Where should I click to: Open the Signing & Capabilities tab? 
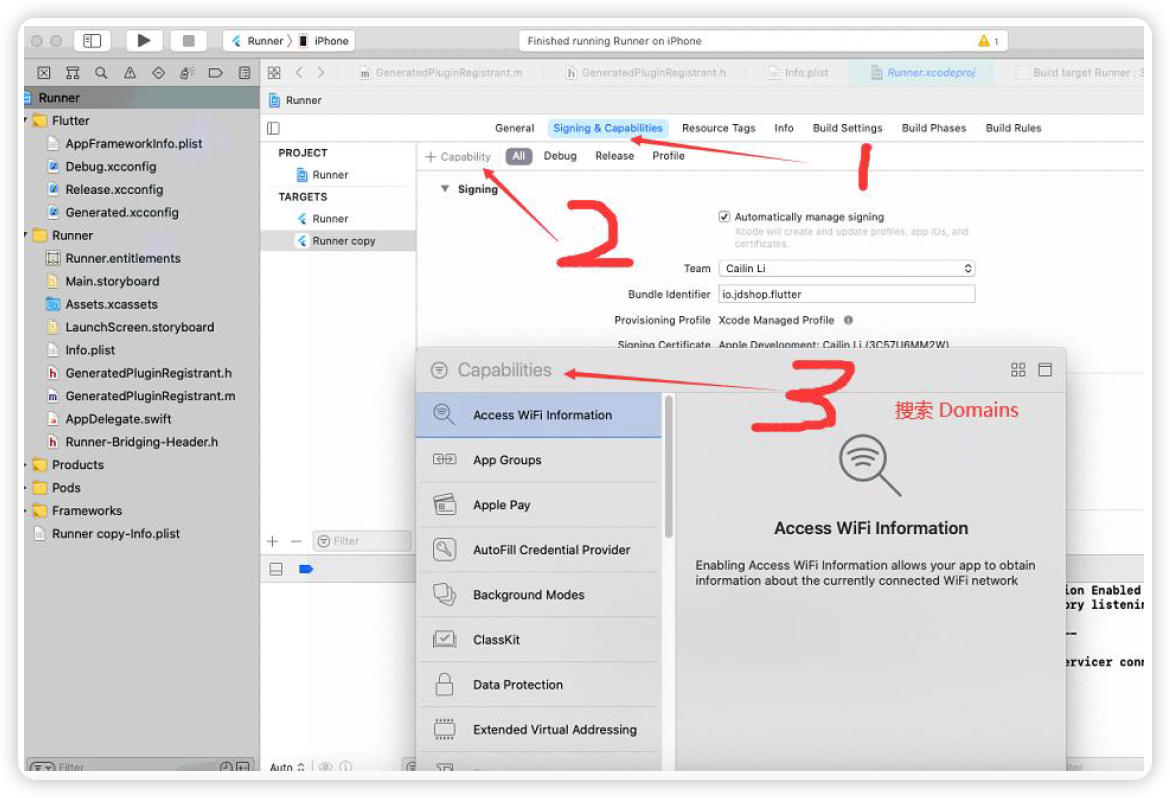(607, 128)
